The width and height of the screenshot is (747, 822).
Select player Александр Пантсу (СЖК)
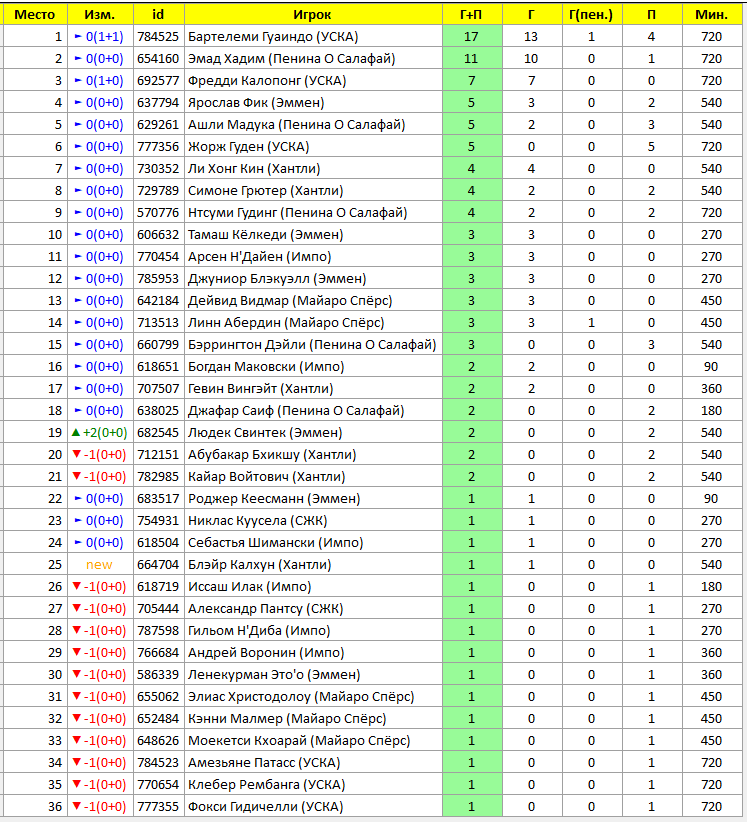point(266,609)
